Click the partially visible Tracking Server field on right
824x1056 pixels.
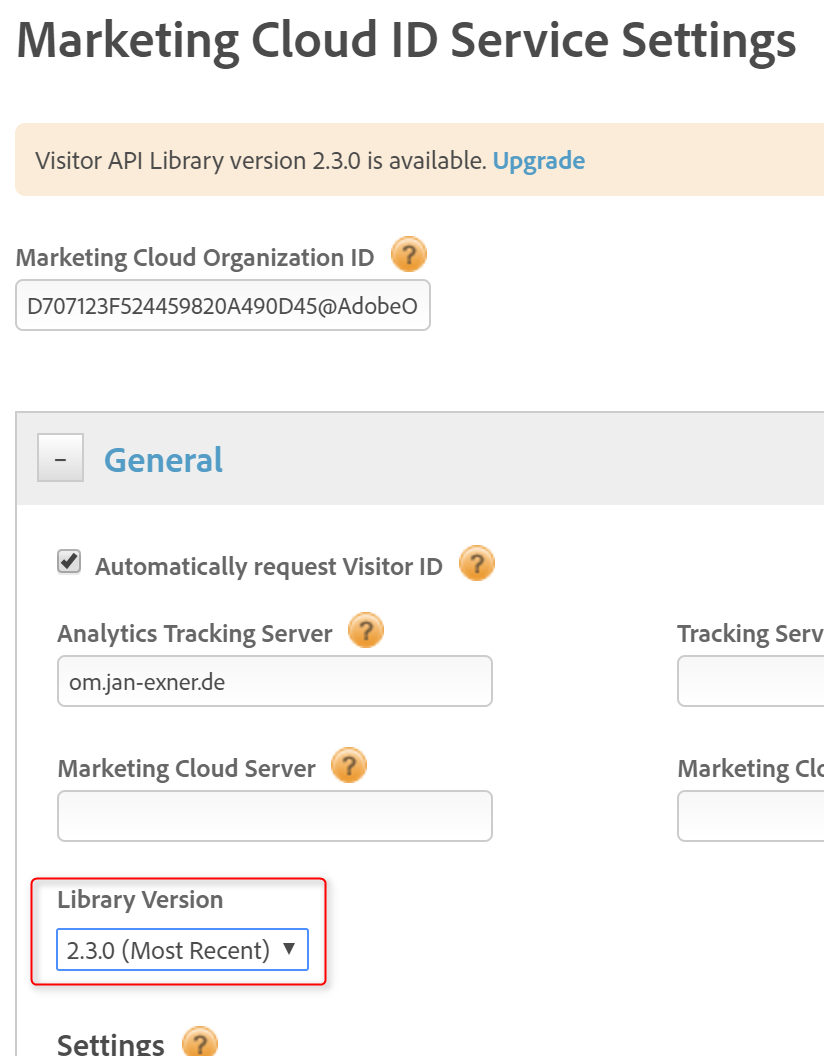[x=750, y=681]
